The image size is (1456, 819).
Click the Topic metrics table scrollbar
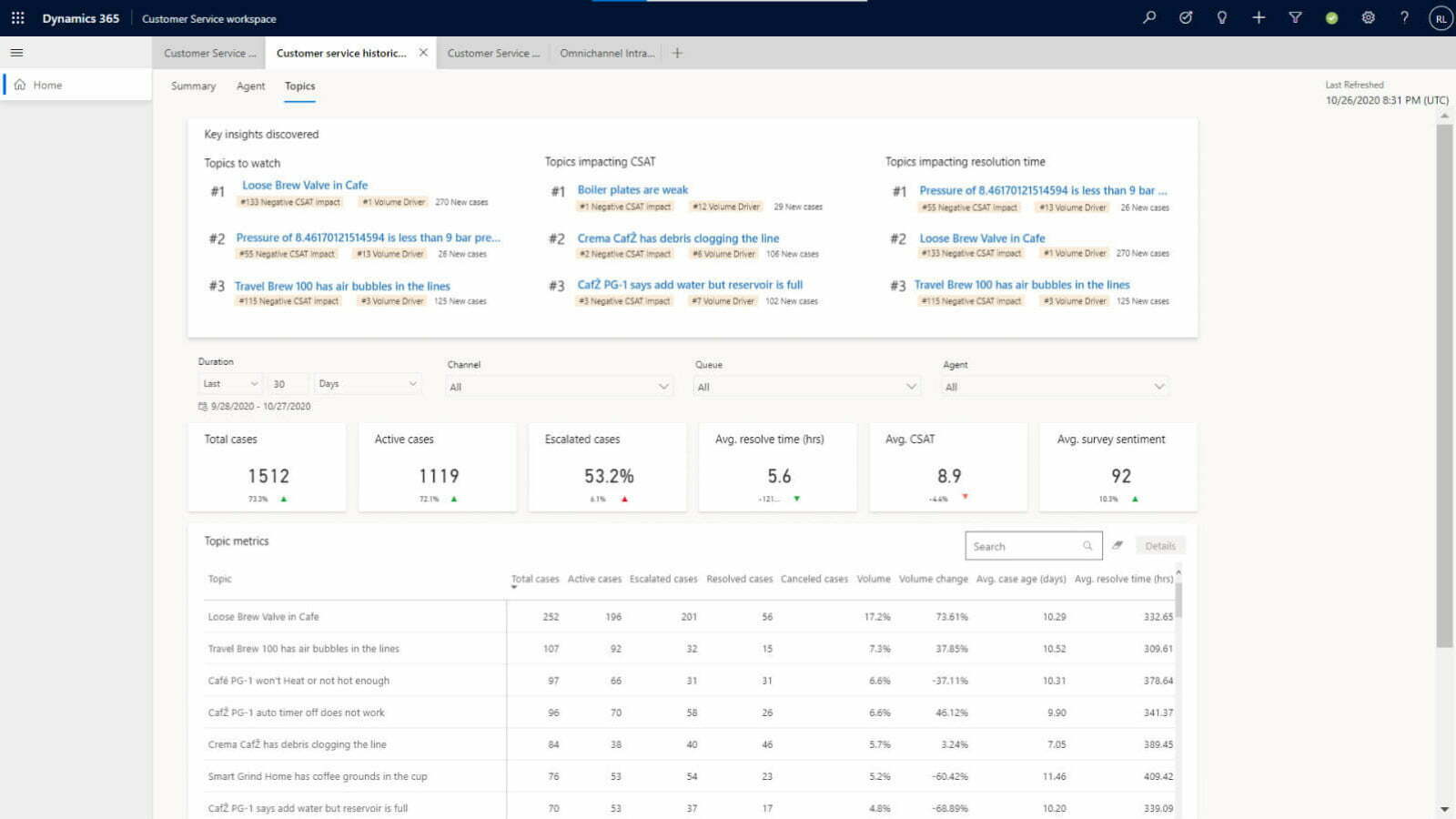(1178, 602)
